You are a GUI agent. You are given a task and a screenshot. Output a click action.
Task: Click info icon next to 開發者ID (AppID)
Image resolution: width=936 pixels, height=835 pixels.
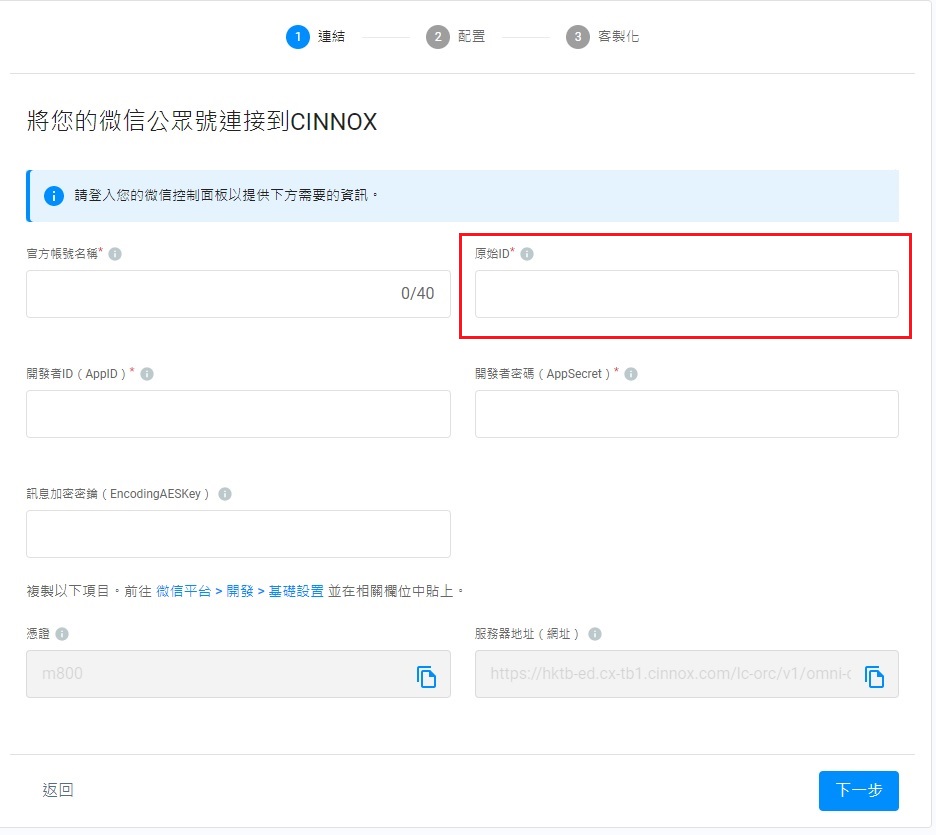tap(147, 374)
